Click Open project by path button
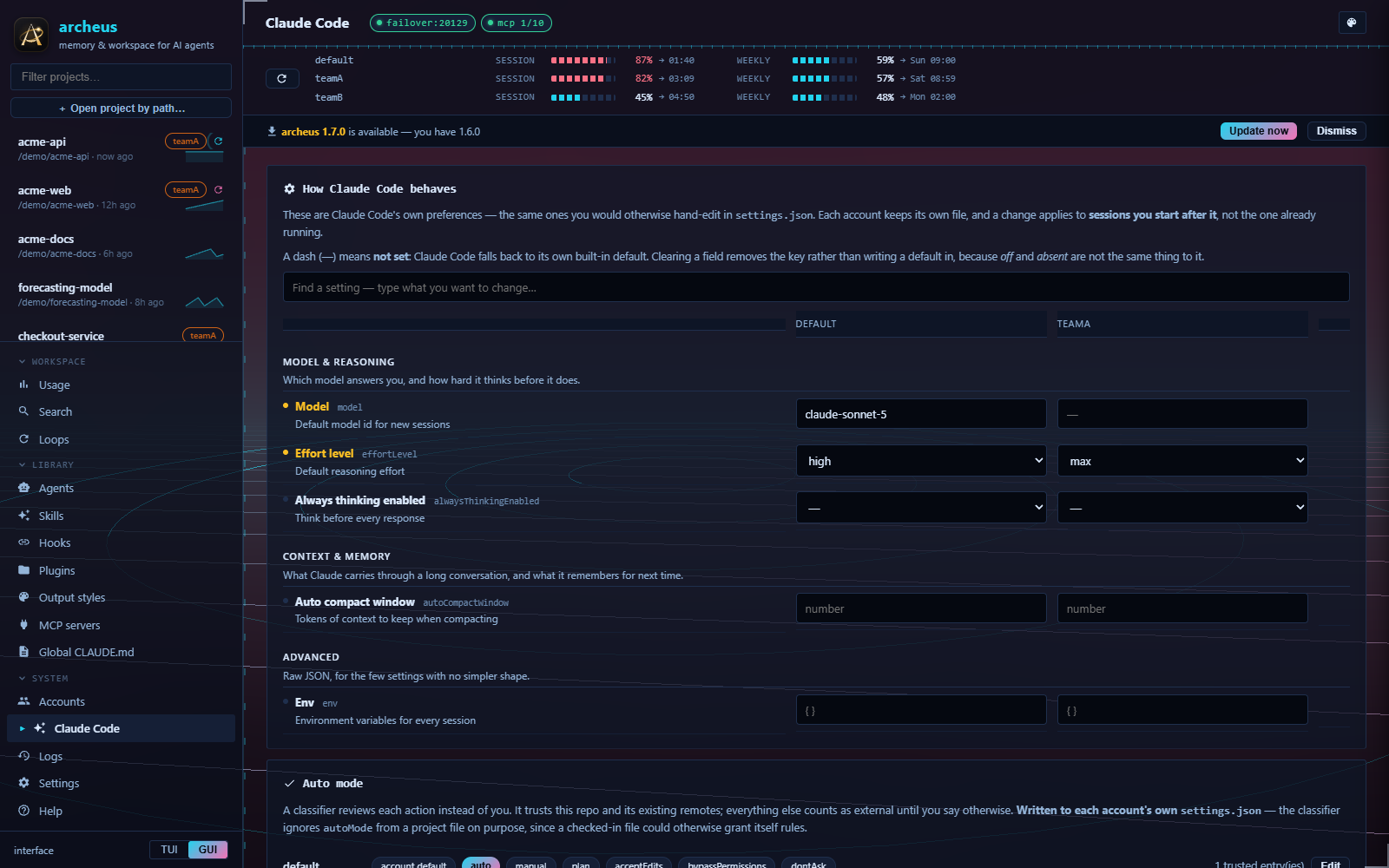The image size is (1389, 868). pos(121,108)
